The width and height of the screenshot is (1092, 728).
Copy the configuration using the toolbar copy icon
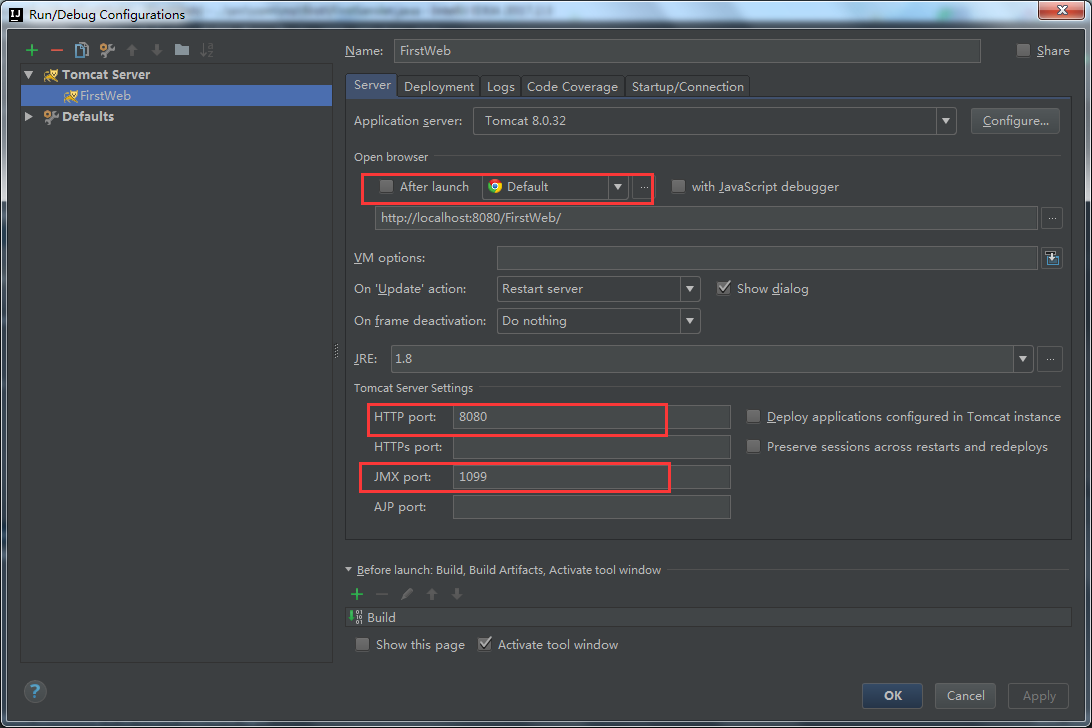point(82,50)
